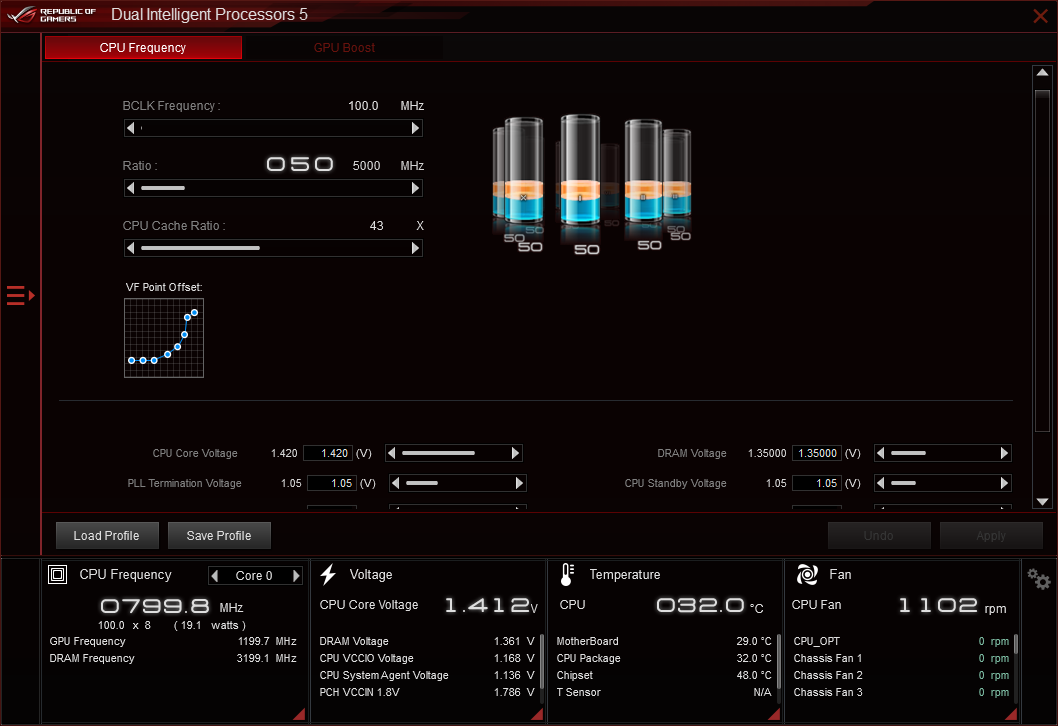Open the left sidebar menu icon
The width and height of the screenshot is (1058, 726).
pos(20,295)
